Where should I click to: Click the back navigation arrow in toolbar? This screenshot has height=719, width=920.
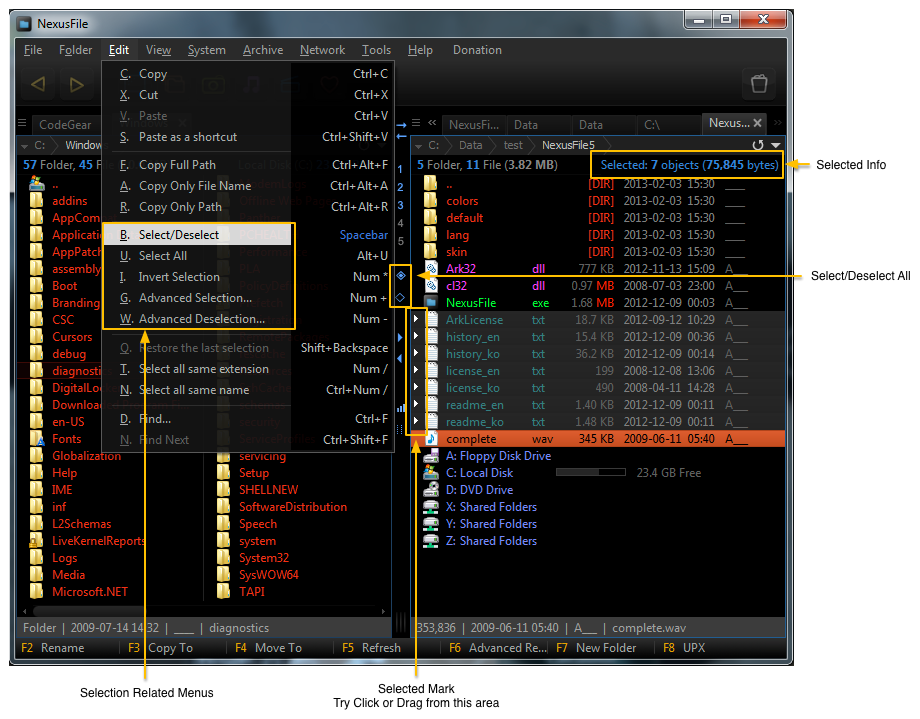point(39,85)
